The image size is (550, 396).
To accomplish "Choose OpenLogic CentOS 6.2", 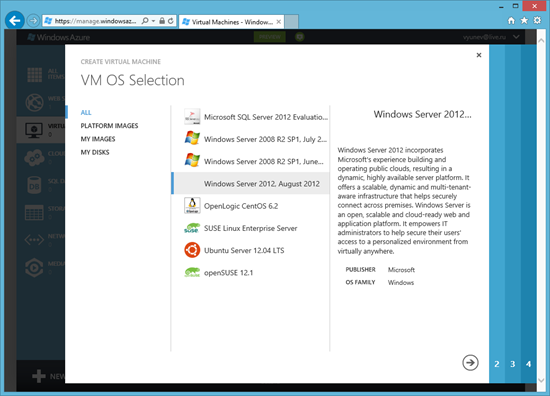I will (251, 206).
